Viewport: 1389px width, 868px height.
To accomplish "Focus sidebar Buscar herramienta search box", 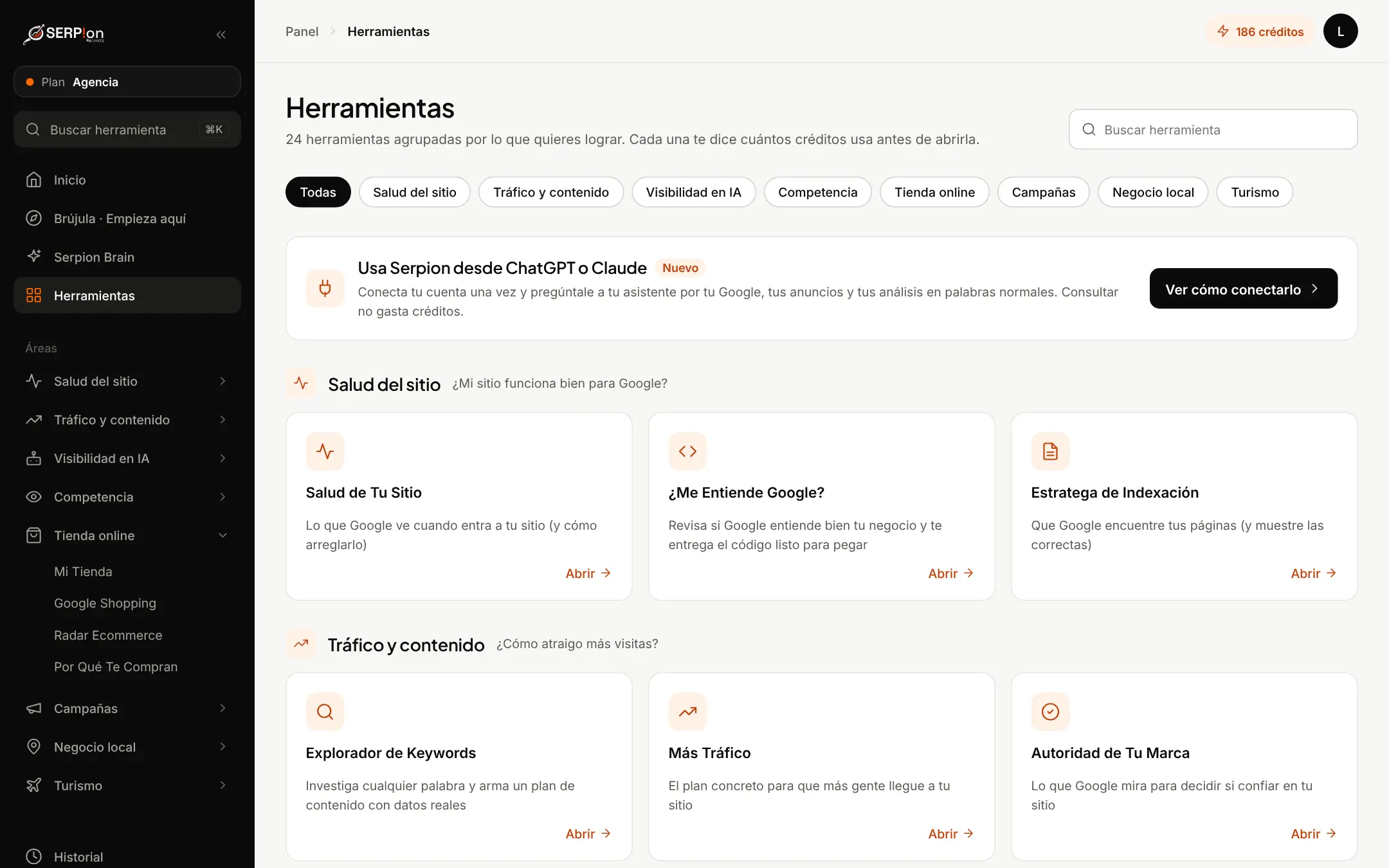I will [x=127, y=129].
